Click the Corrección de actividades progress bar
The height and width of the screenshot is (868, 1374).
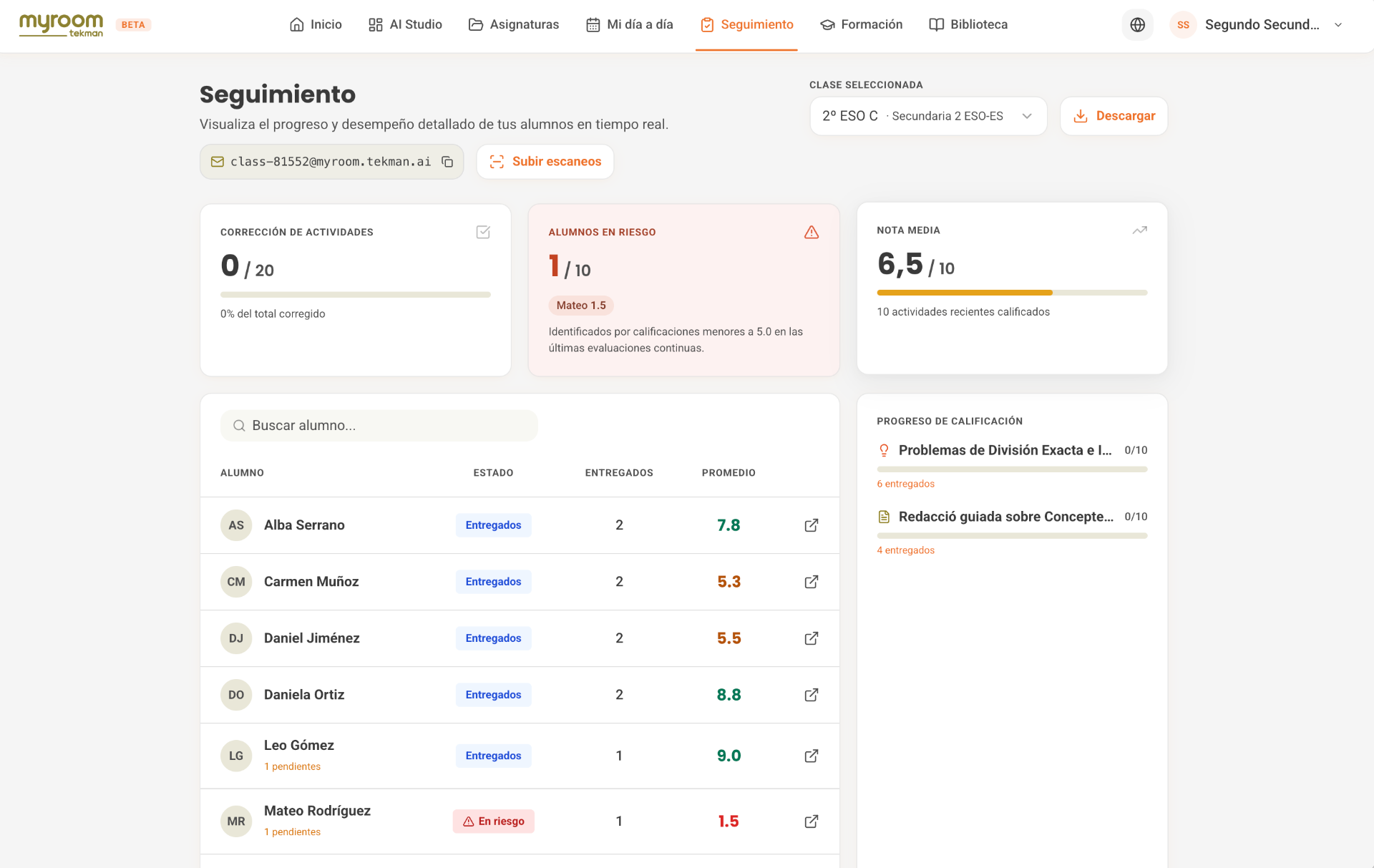click(x=355, y=295)
